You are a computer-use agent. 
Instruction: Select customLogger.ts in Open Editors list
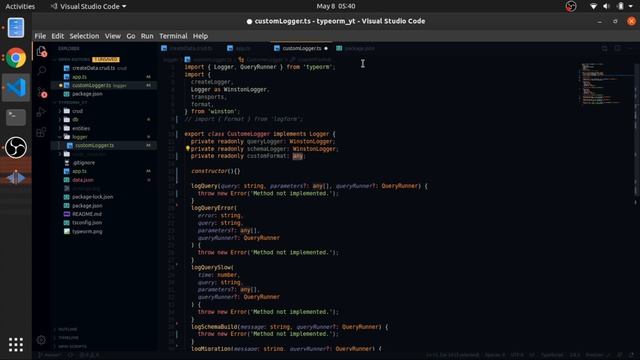91,85
